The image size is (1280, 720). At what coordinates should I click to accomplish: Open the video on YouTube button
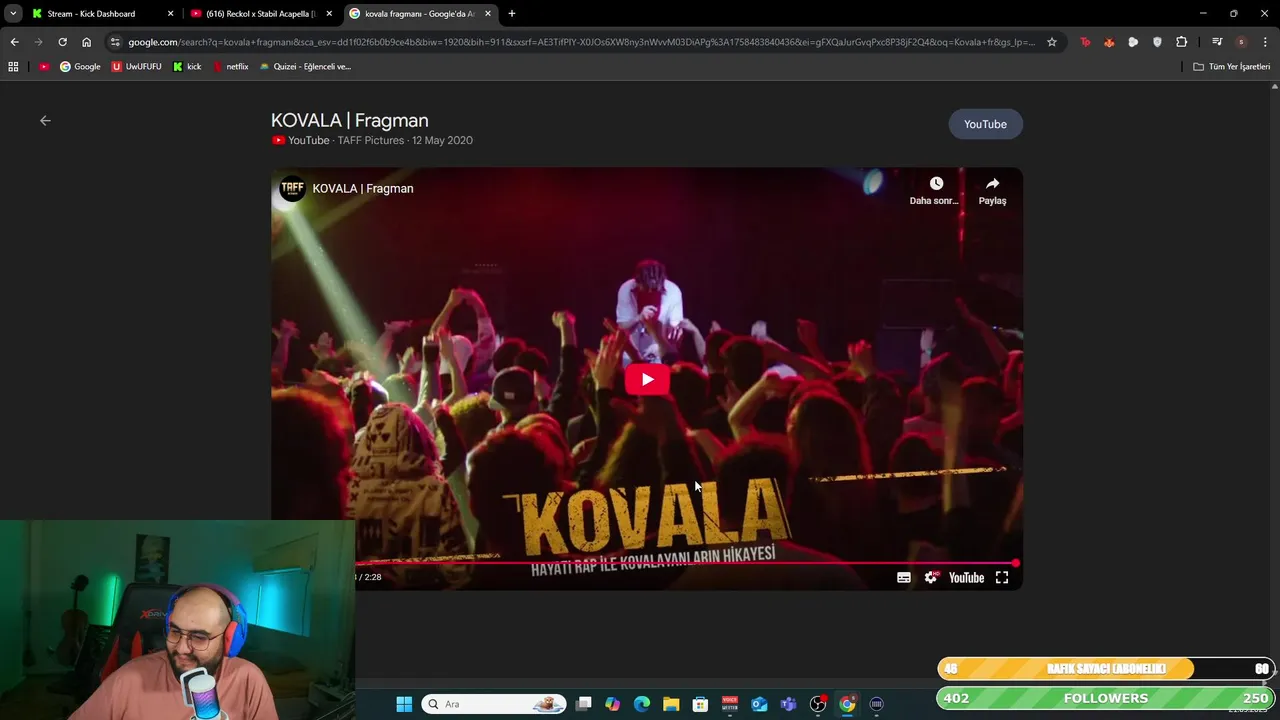[985, 124]
